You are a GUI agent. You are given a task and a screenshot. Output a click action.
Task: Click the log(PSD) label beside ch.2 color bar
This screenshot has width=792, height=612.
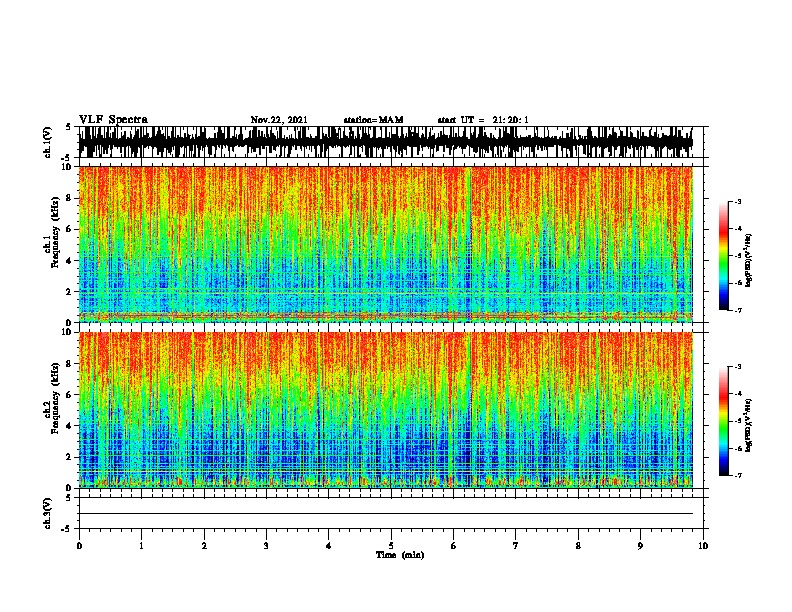coord(748,426)
